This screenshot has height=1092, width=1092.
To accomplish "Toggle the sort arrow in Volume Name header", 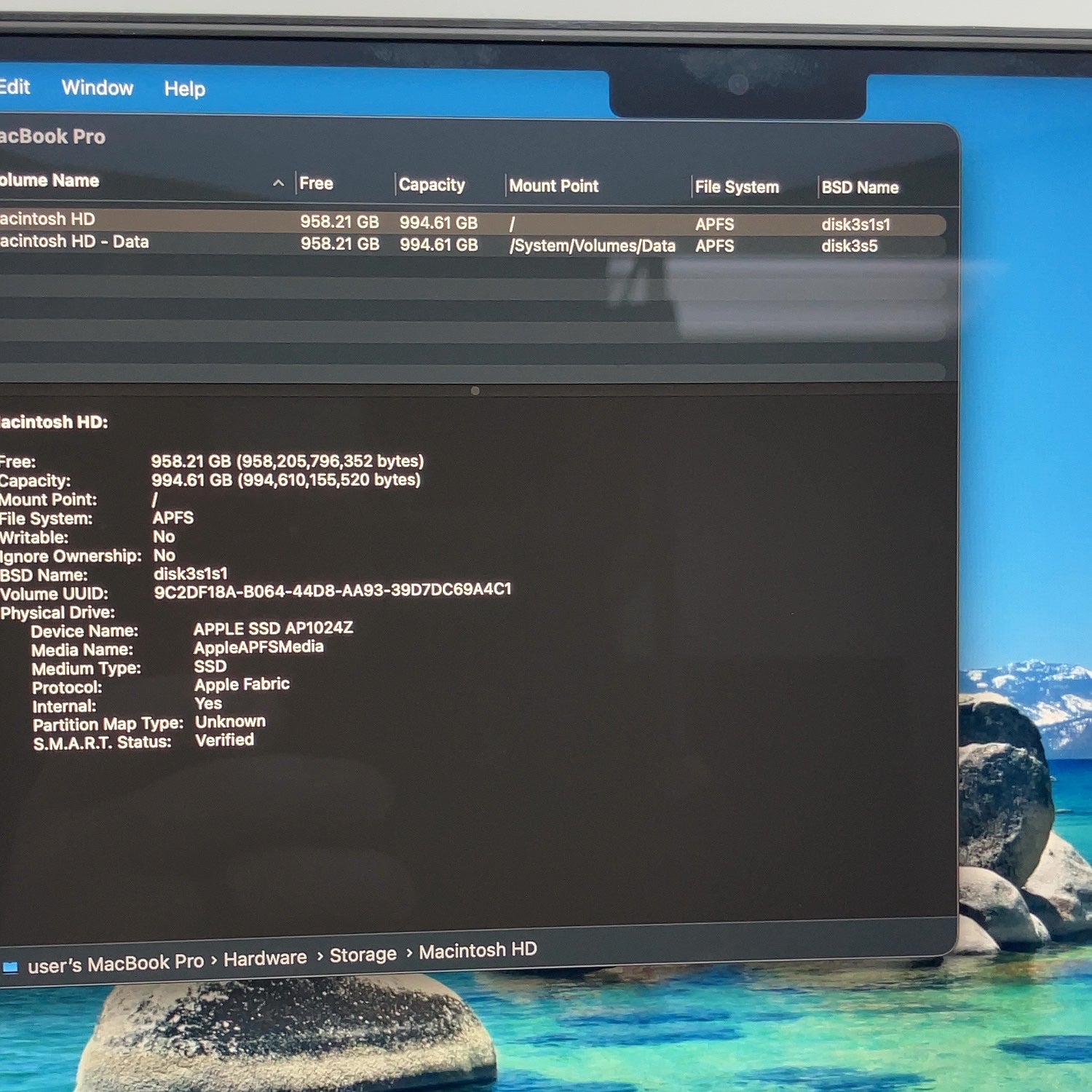I will [278, 183].
